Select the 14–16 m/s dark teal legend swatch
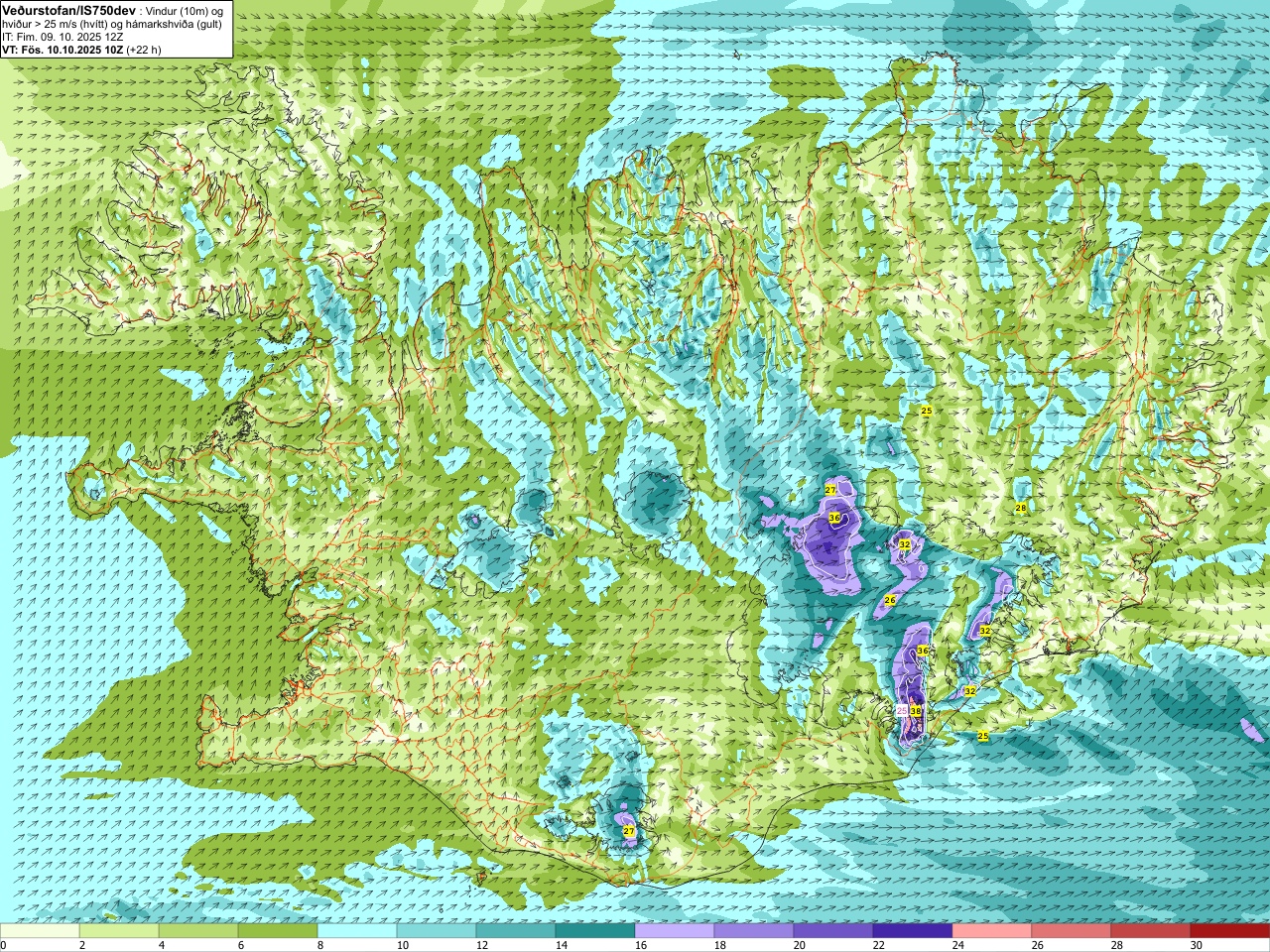The image size is (1270, 952). (x=595, y=931)
